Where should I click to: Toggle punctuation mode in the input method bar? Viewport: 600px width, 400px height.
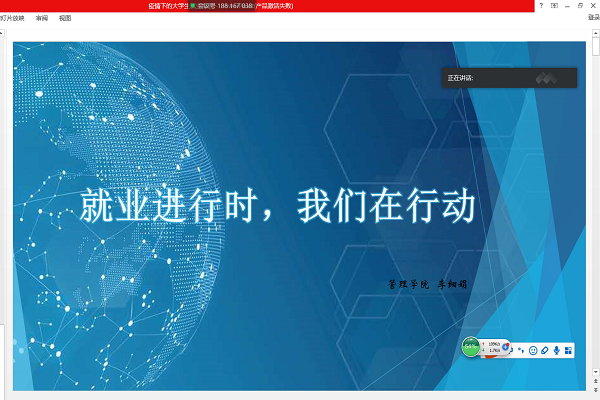521,350
